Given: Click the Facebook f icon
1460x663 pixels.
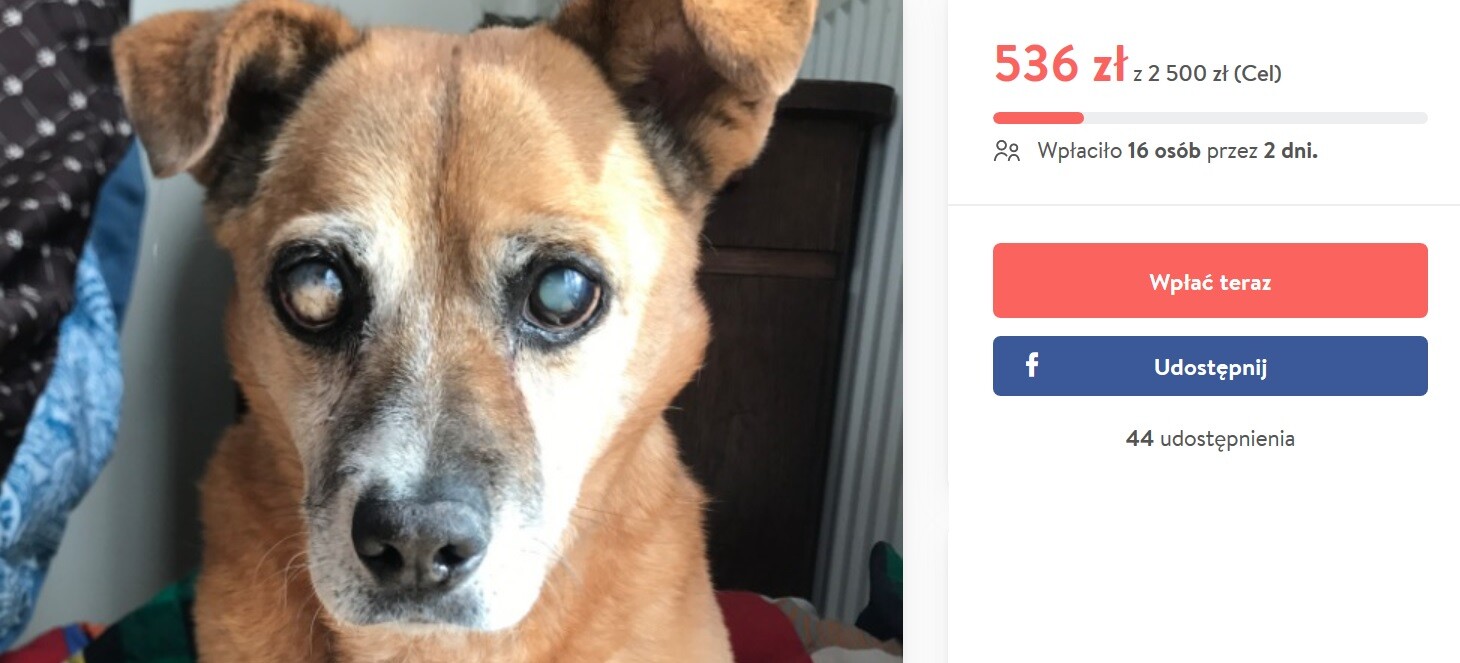Looking at the screenshot, I should coord(1032,366).
